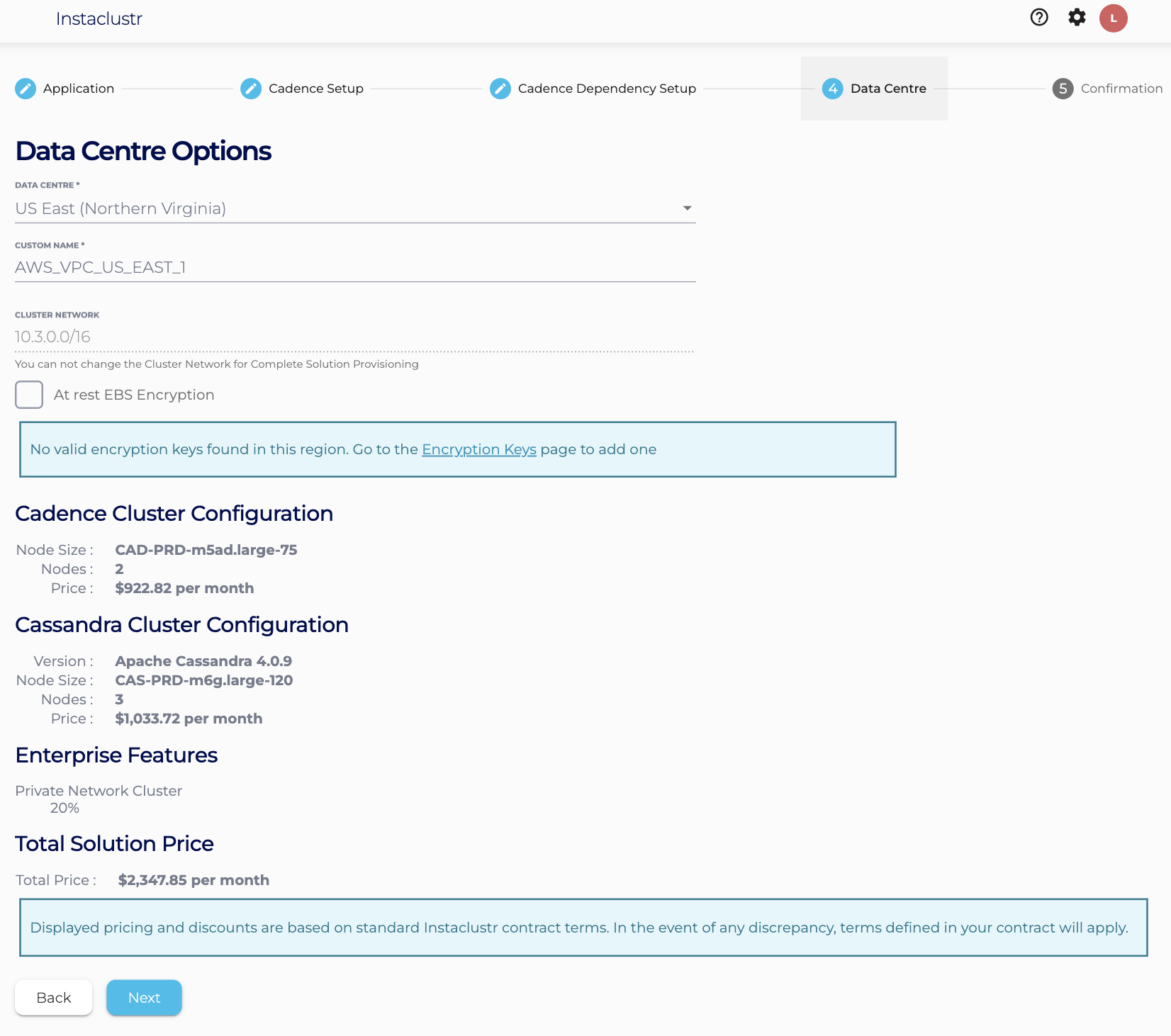Click the Instaclustr logo text
The width and height of the screenshot is (1171, 1036).
99,19
